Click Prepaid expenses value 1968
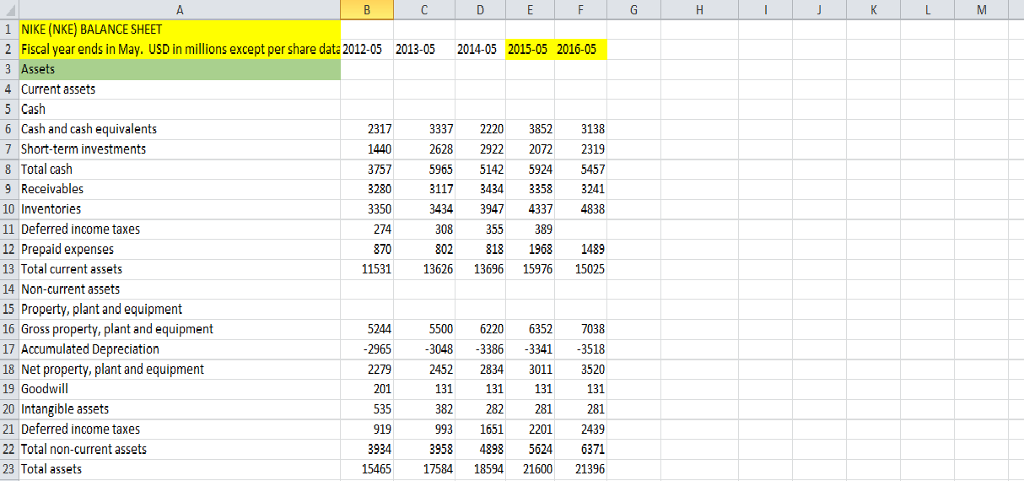Image resolution: width=1024 pixels, height=481 pixels. [530, 249]
